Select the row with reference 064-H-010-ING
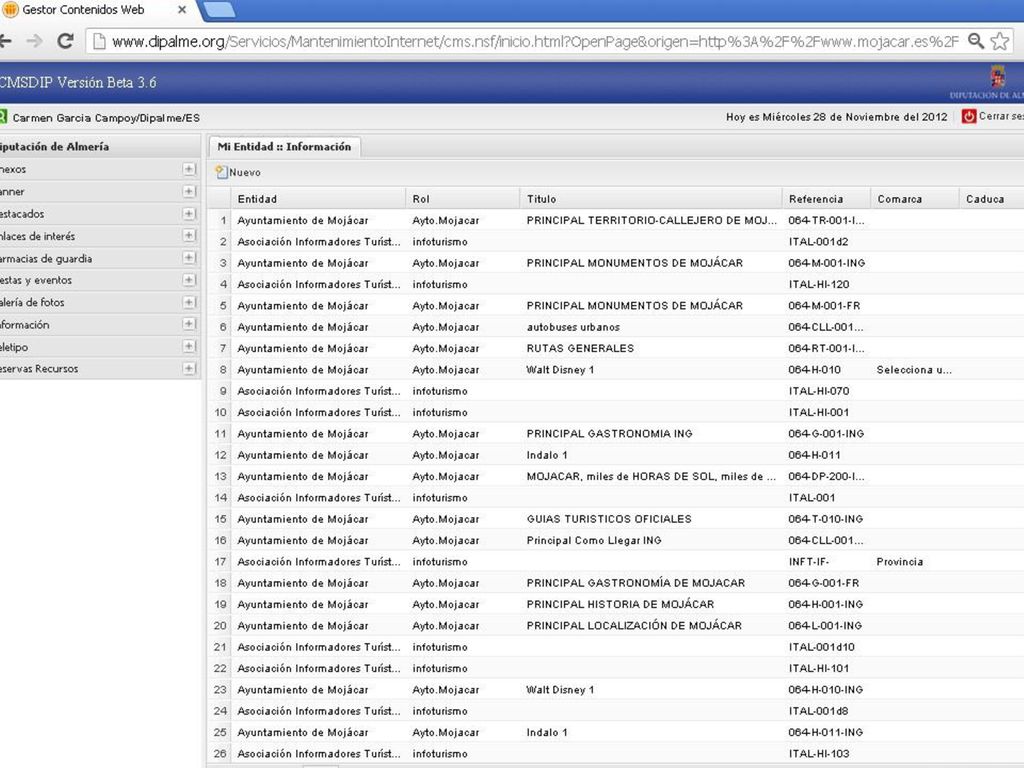The height and width of the screenshot is (768, 1024). [616, 690]
